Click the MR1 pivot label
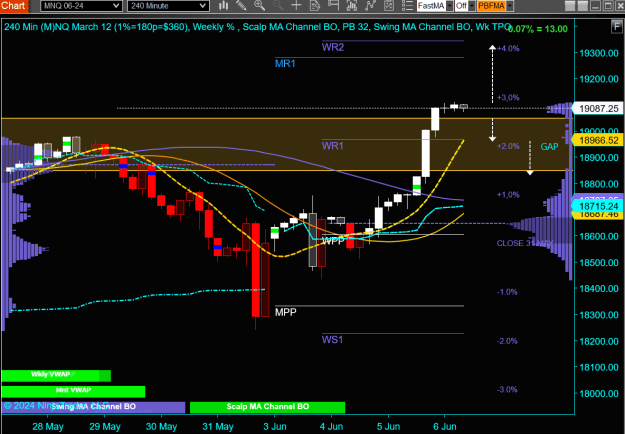The width and height of the screenshot is (625, 434). pos(285,63)
